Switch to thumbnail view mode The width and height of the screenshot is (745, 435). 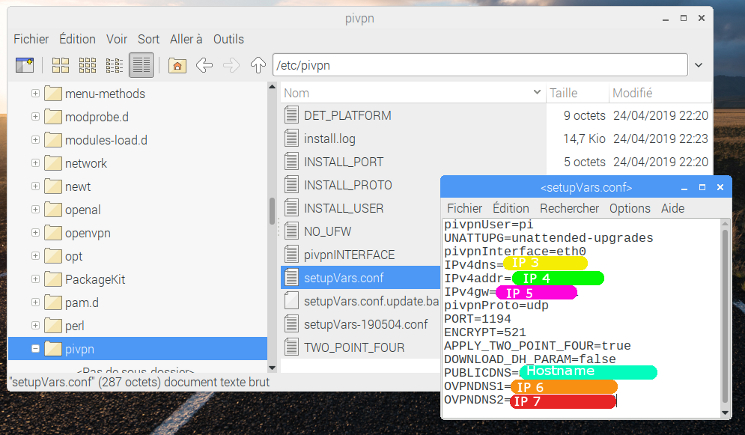point(87,65)
